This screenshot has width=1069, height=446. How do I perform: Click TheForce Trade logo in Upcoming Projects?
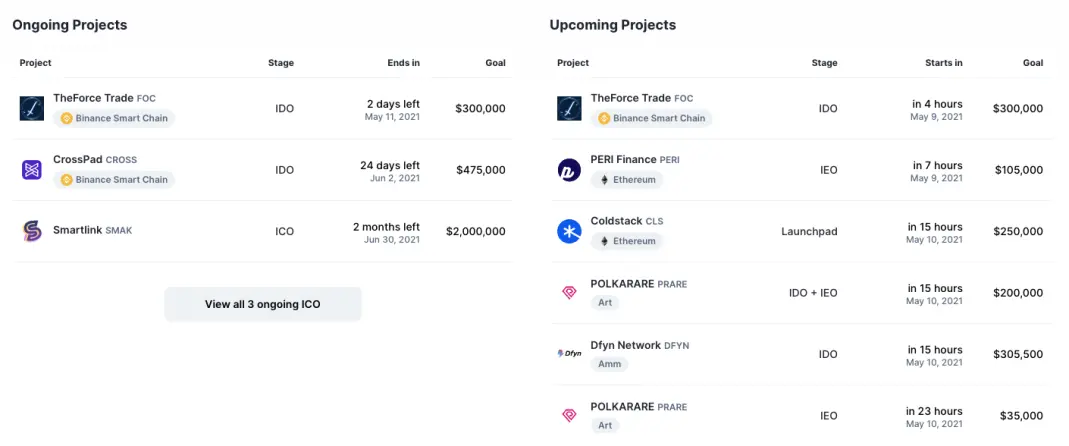[x=569, y=108]
